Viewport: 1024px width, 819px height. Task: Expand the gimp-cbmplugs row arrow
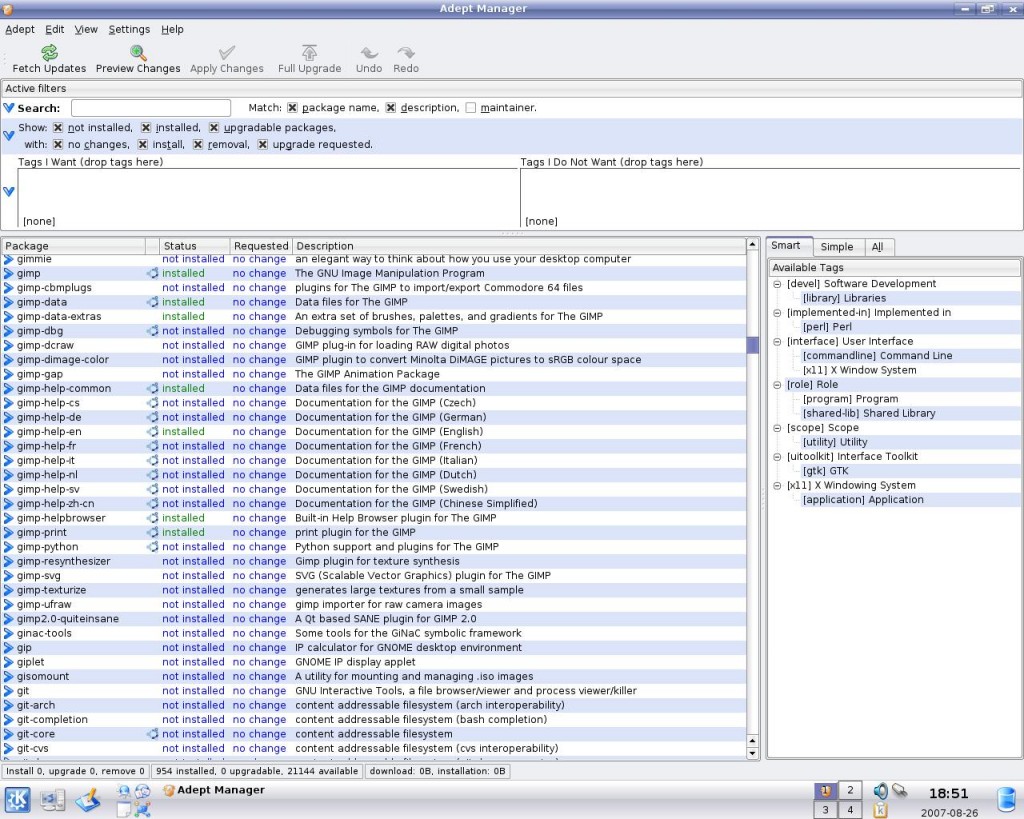[8, 288]
